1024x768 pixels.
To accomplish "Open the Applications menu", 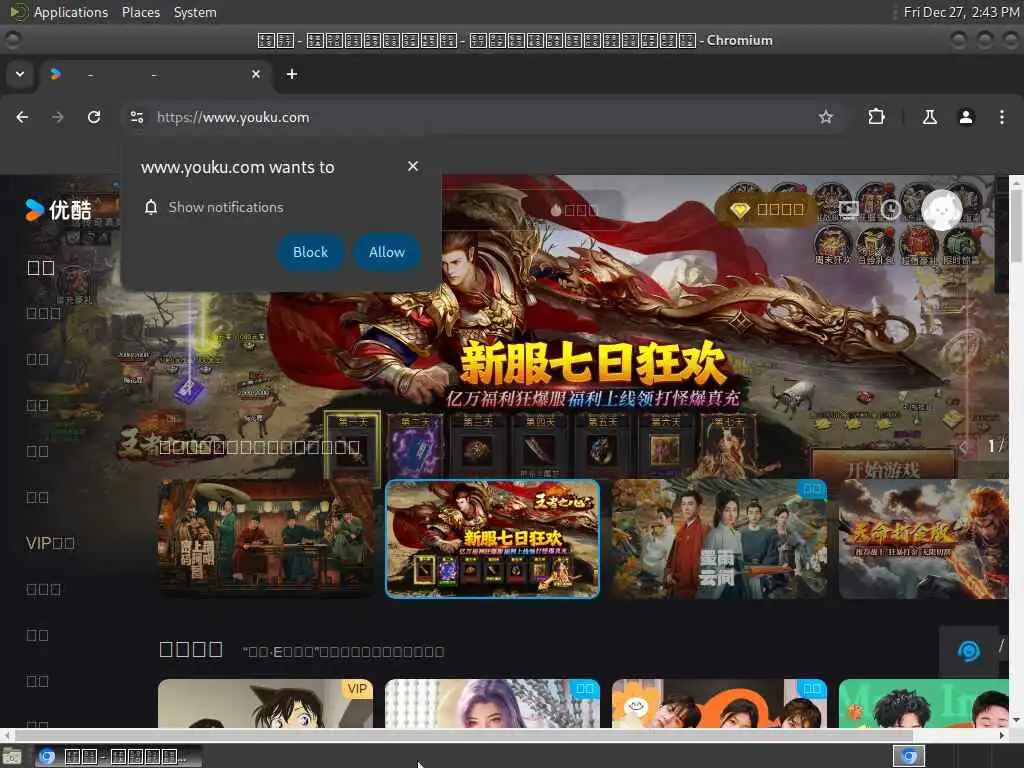I will click(71, 12).
